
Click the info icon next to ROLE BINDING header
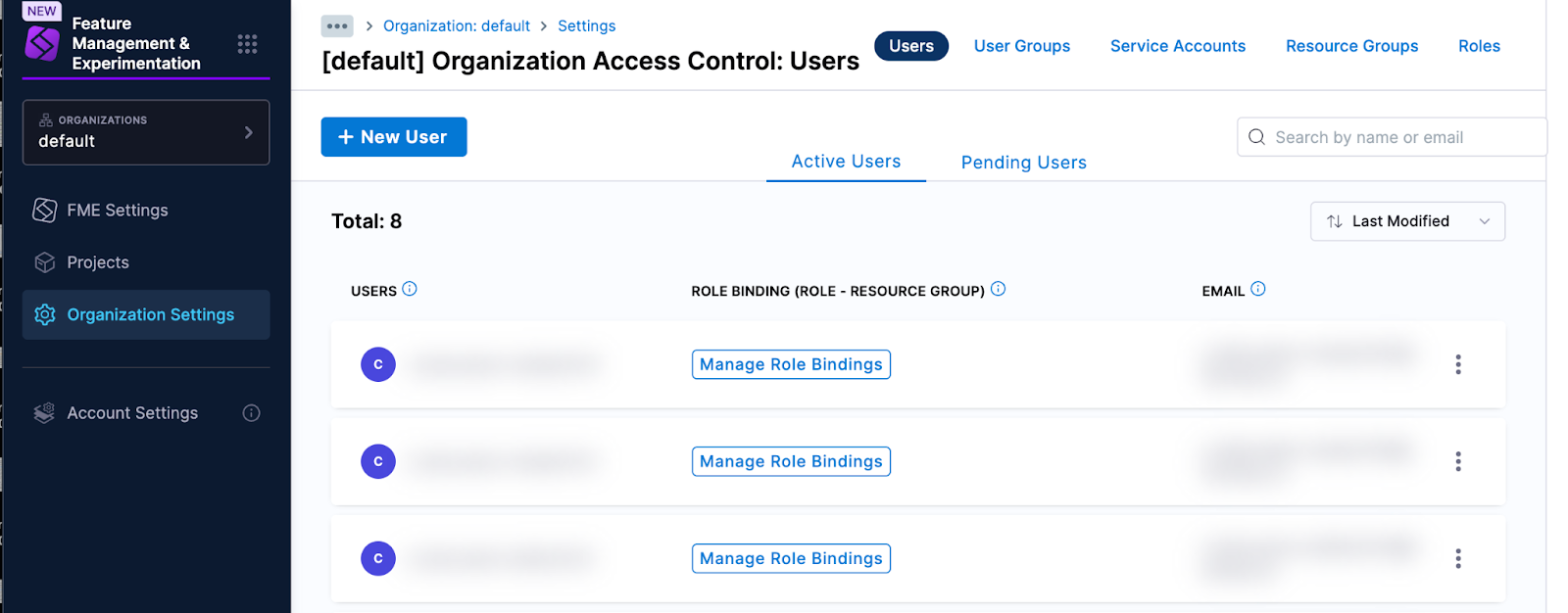click(x=998, y=289)
